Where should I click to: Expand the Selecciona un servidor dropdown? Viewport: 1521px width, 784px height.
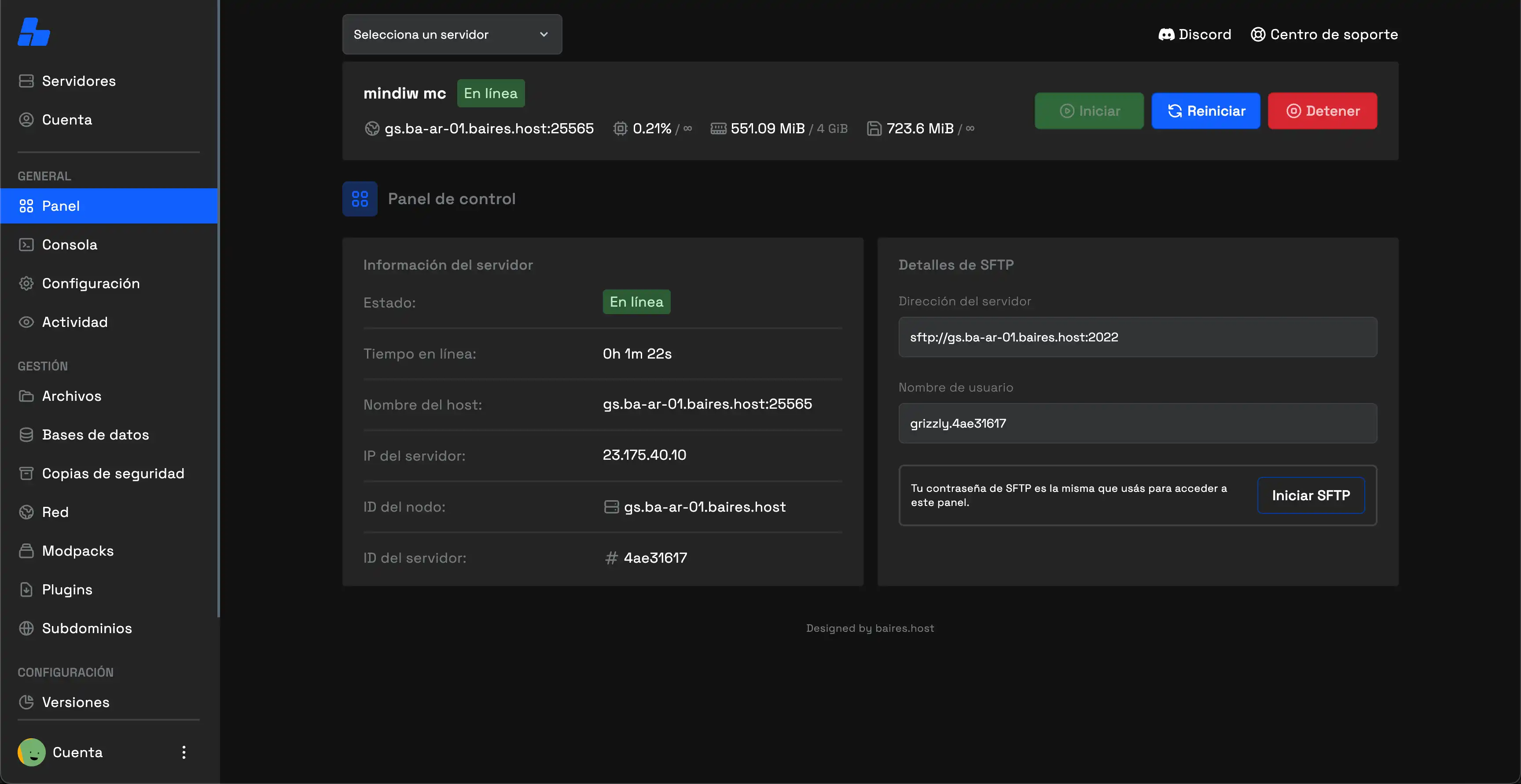pyautogui.click(x=452, y=34)
